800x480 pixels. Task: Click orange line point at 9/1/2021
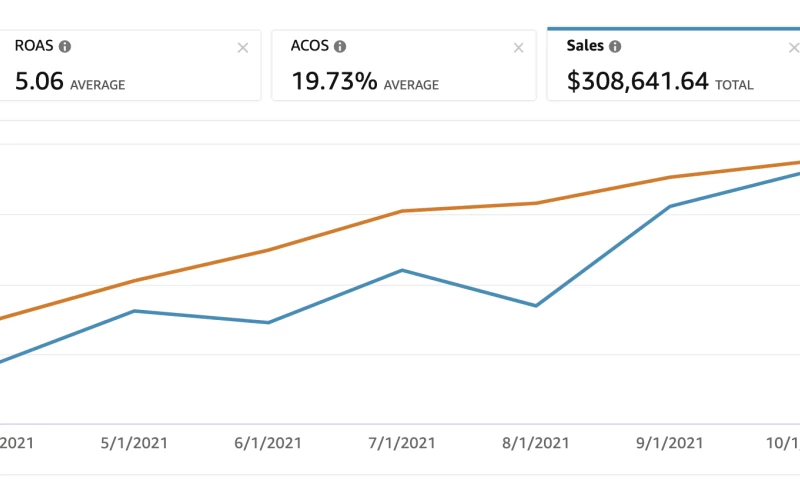tap(669, 178)
